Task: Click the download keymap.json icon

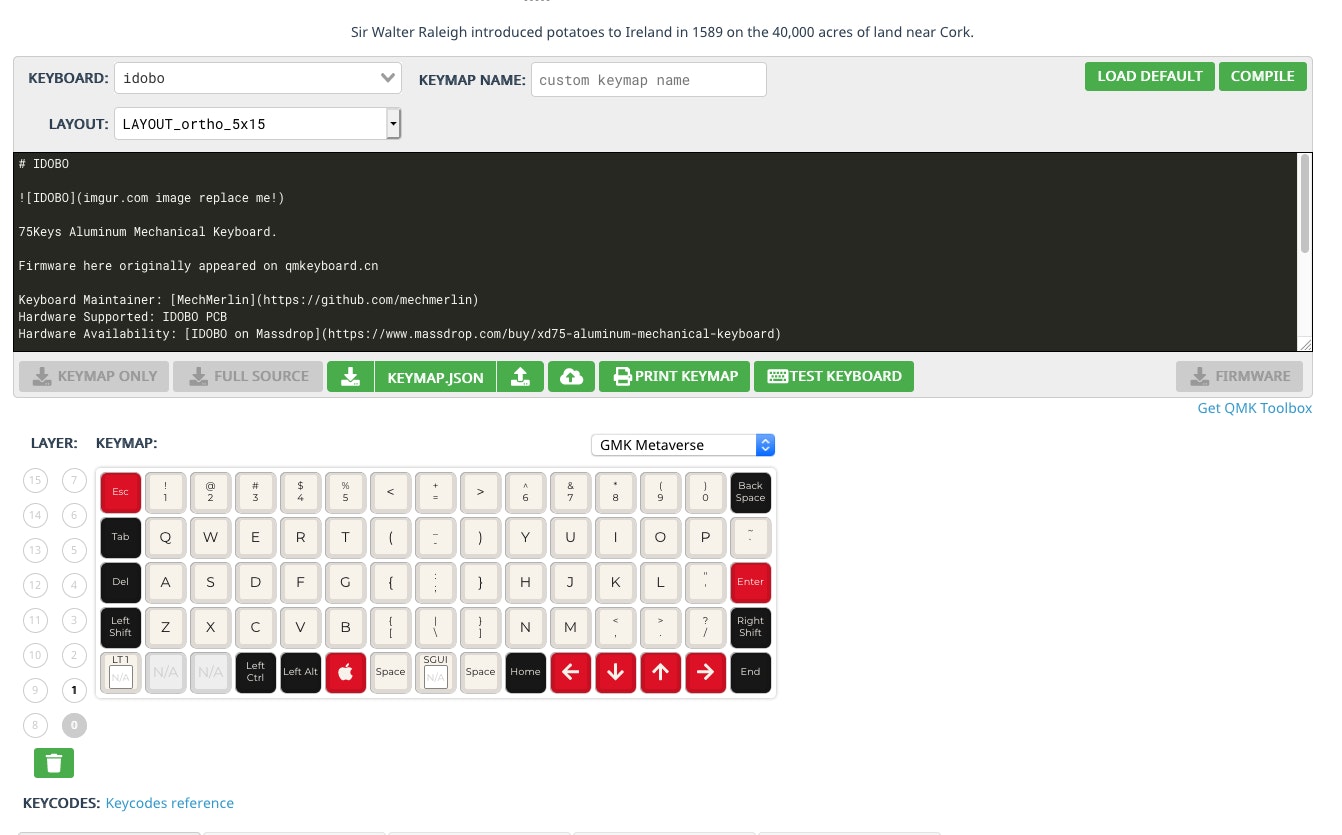Action: (x=350, y=376)
